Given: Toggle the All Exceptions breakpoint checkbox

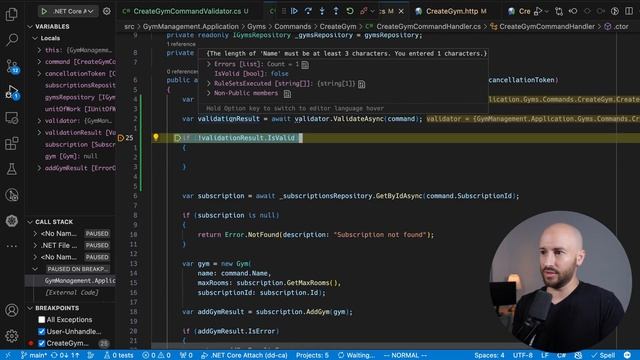Looking at the screenshot, I should (x=42, y=320).
